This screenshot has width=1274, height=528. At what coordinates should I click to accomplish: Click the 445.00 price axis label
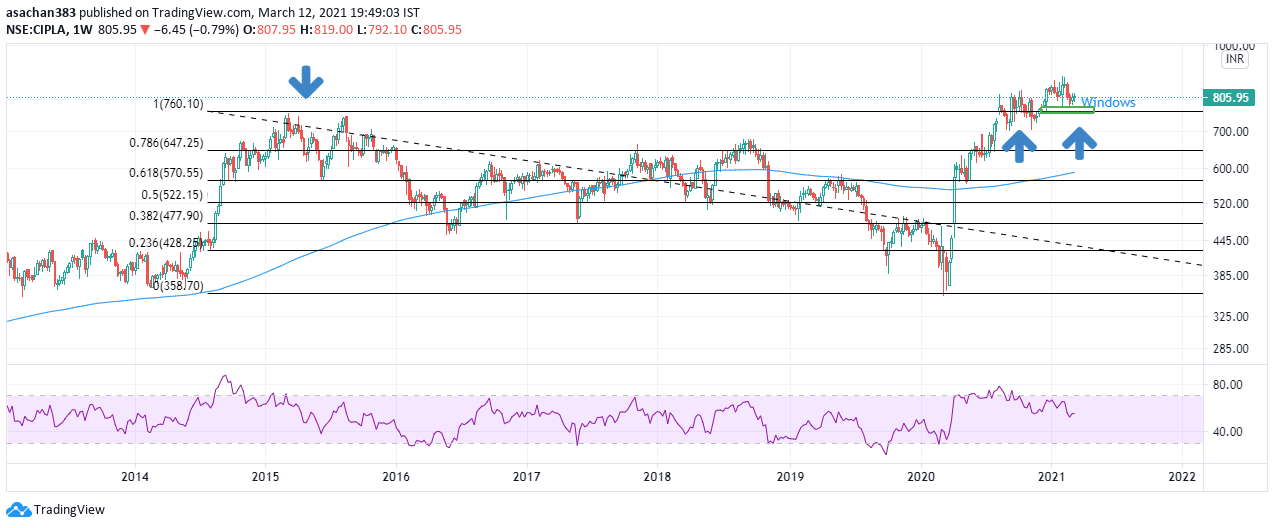click(1230, 240)
